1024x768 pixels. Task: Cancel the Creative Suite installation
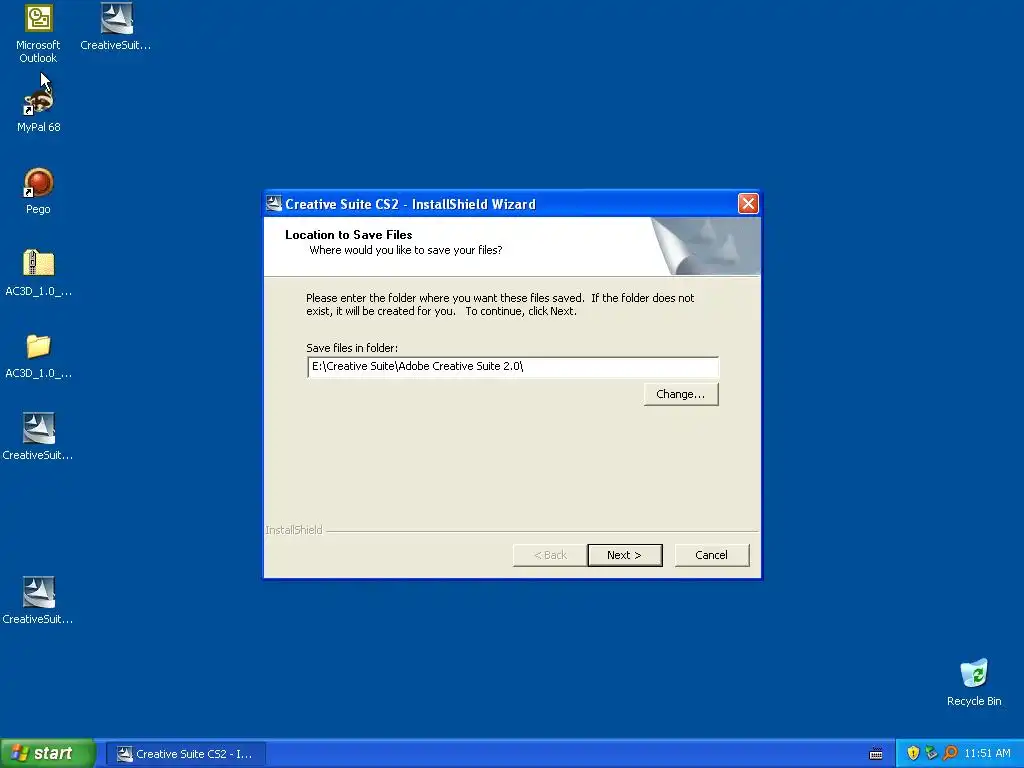[x=712, y=555]
